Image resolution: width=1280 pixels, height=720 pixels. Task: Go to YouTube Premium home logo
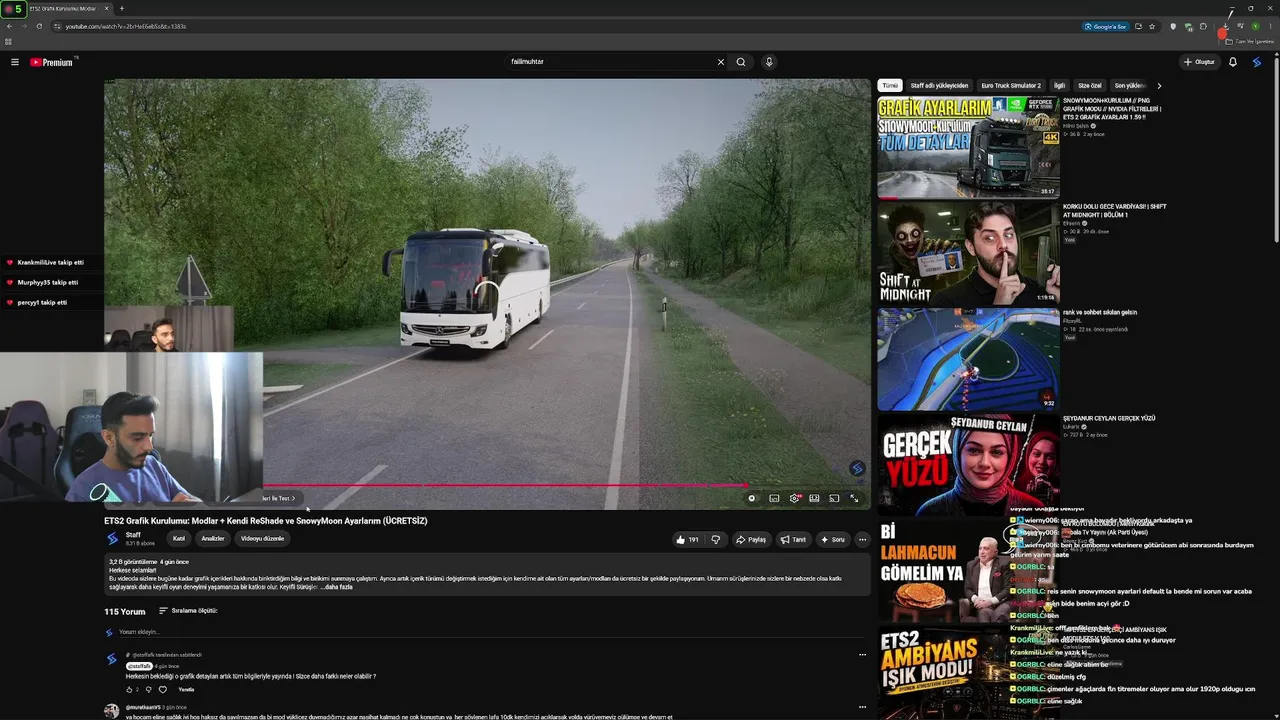coord(52,62)
